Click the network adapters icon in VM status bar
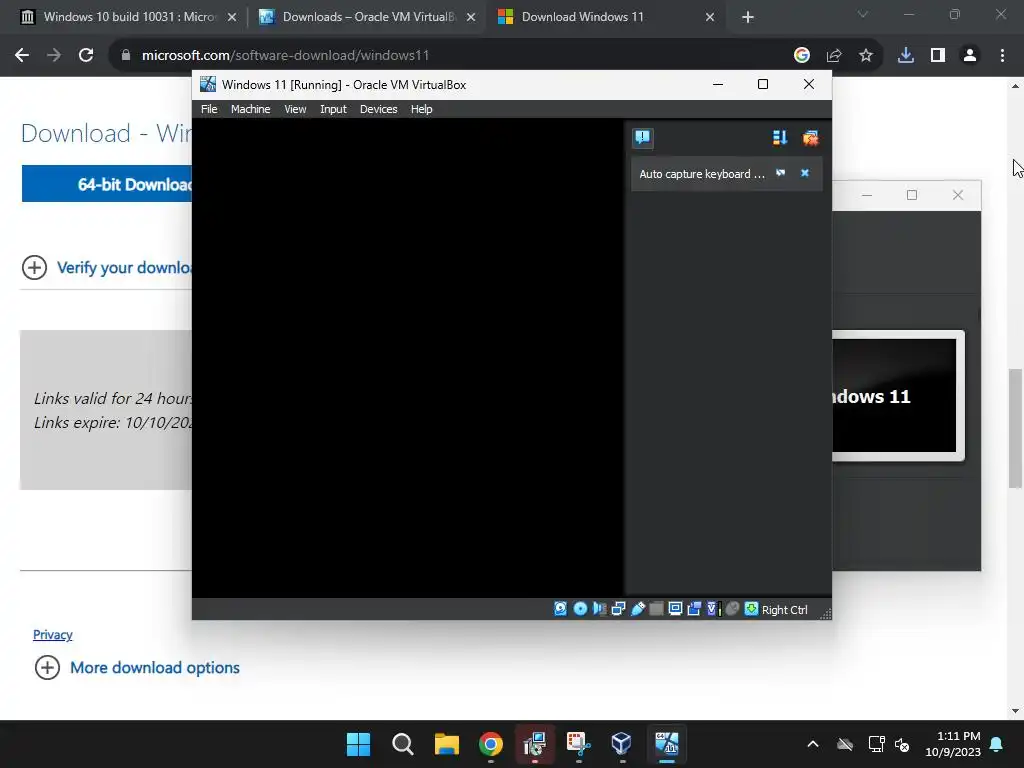This screenshot has width=1024, height=768. (618, 609)
